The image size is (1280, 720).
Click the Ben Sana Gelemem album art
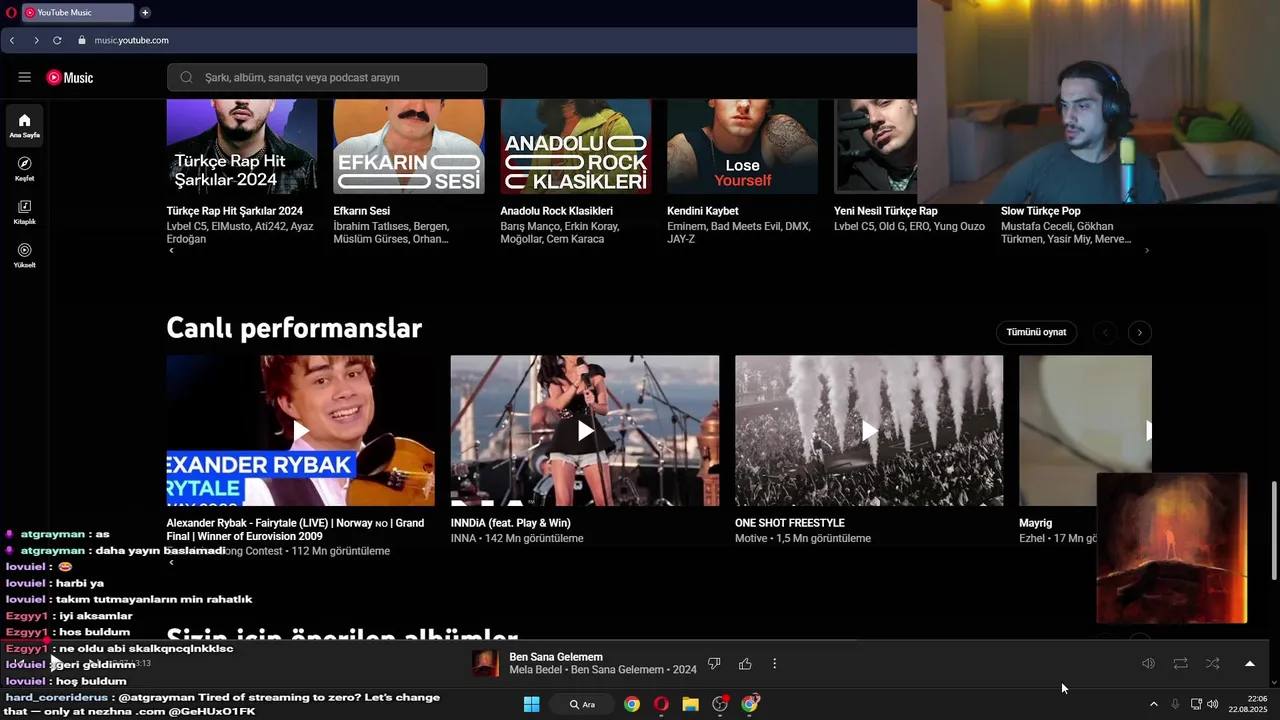[486, 663]
